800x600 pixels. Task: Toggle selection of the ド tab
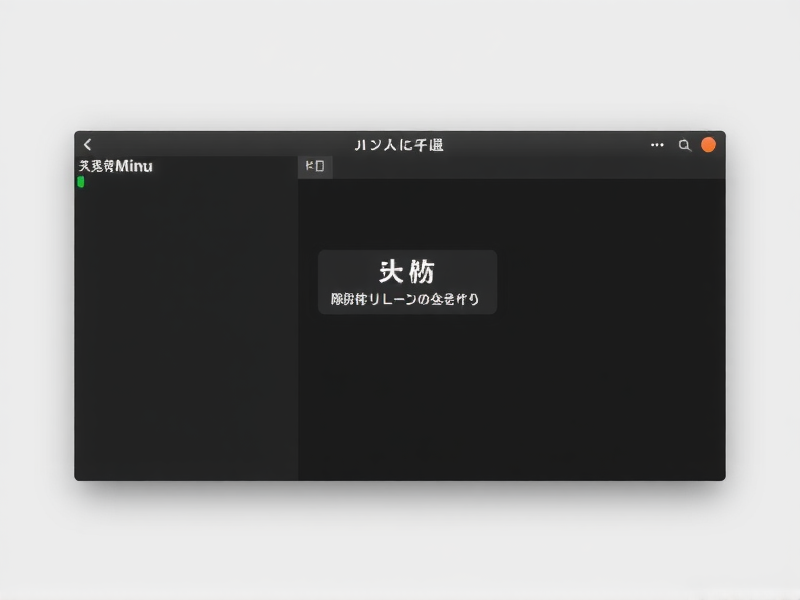[316, 166]
